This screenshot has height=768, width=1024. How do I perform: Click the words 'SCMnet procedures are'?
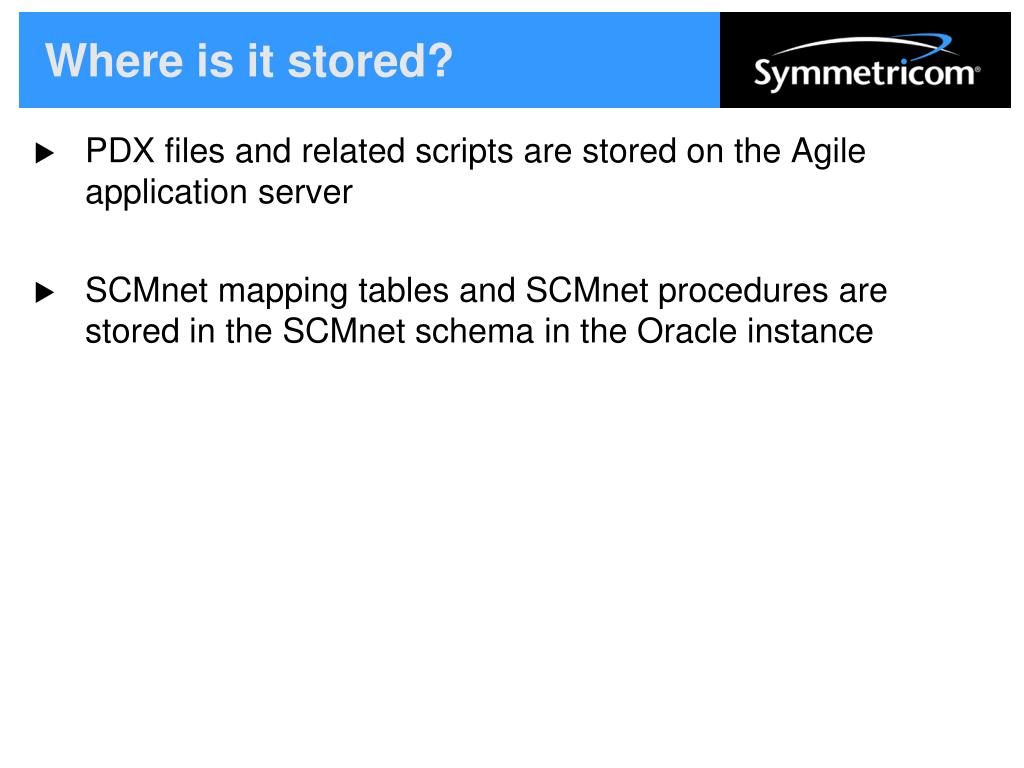[x=706, y=291]
